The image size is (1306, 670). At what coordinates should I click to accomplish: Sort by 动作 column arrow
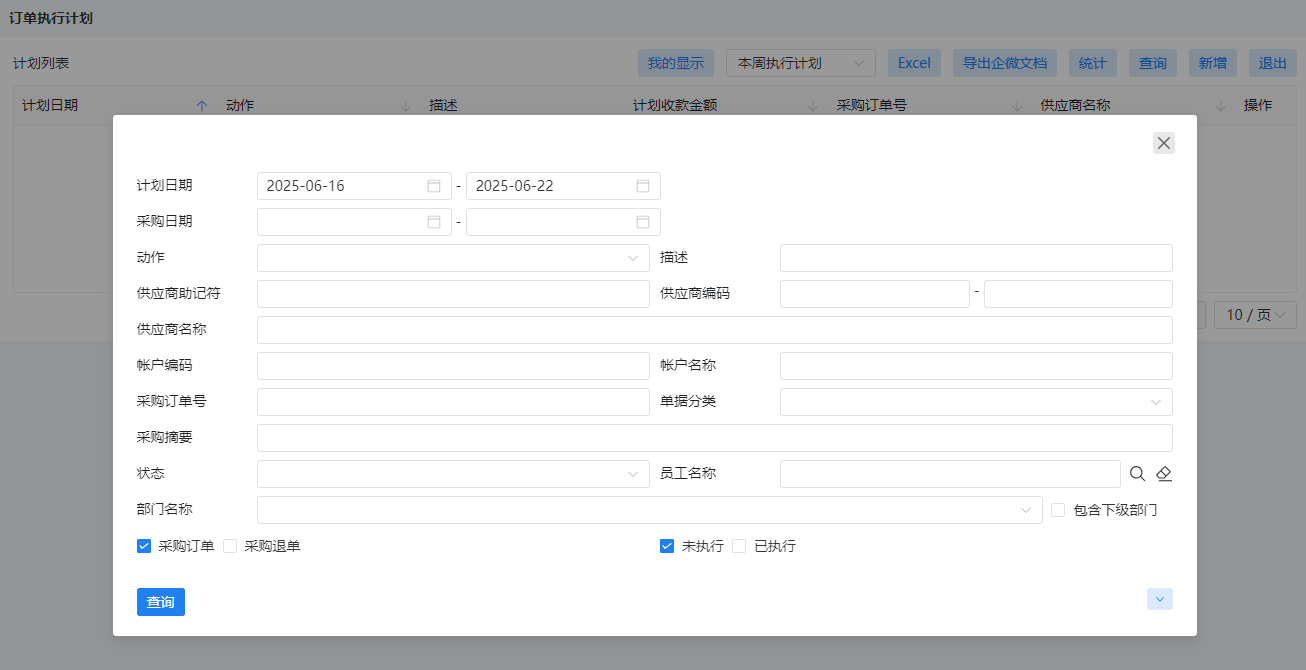[406, 105]
